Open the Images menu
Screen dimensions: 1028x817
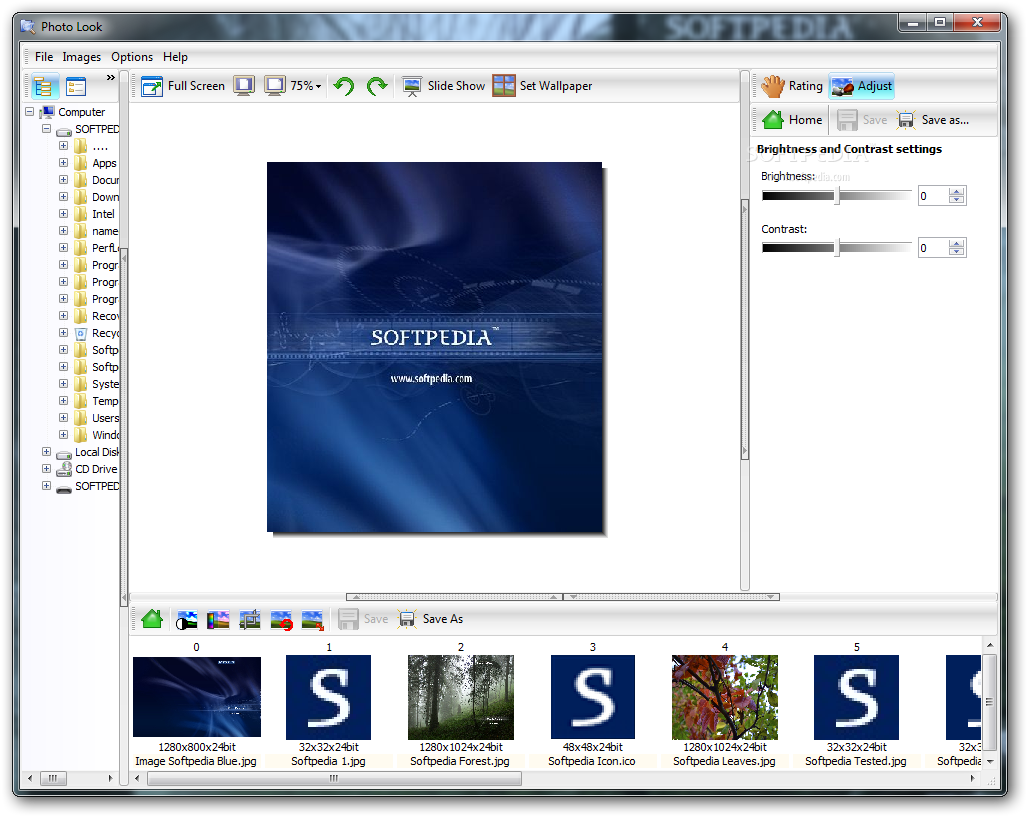coord(81,57)
